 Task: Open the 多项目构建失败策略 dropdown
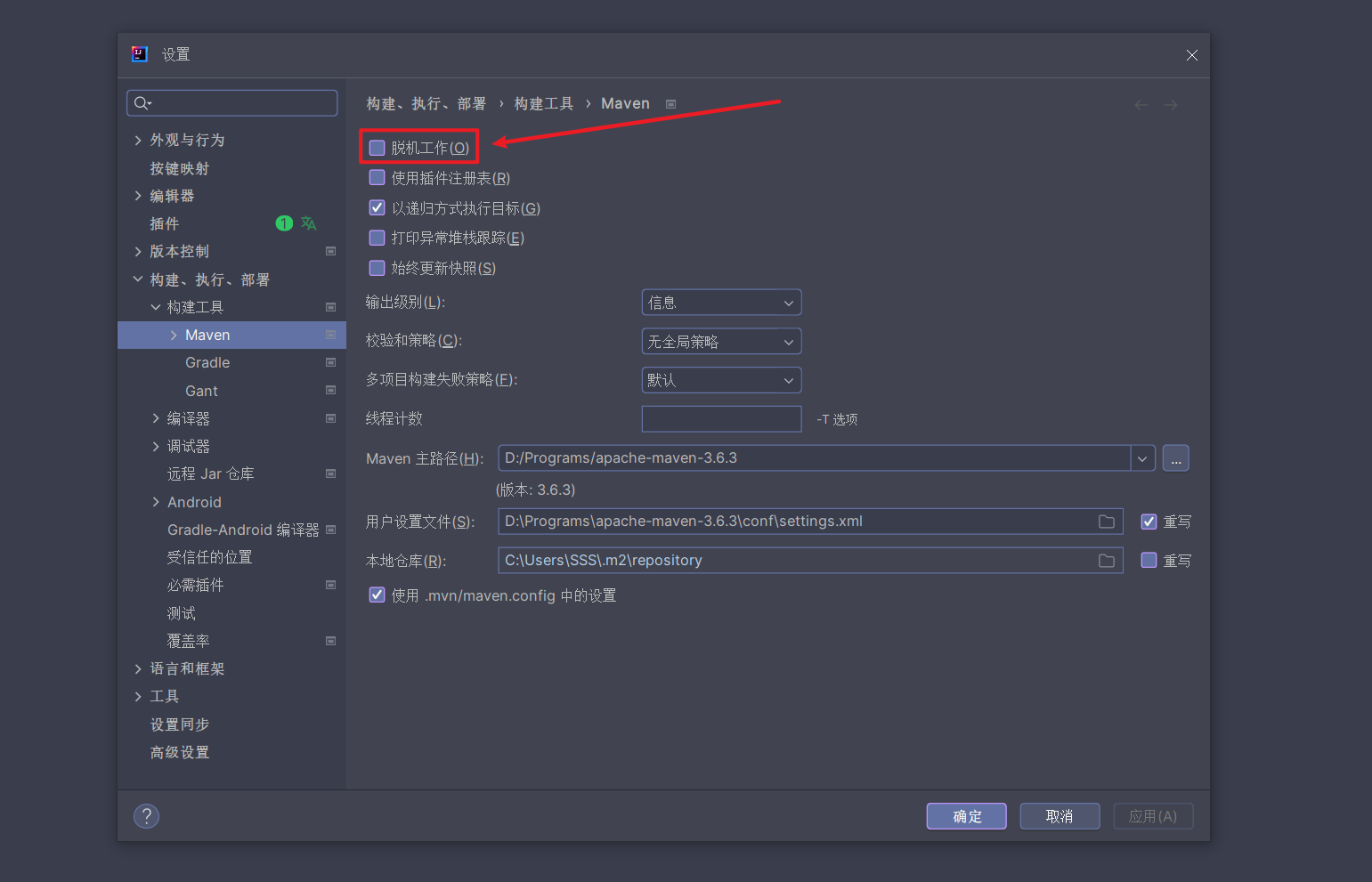coord(721,380)
